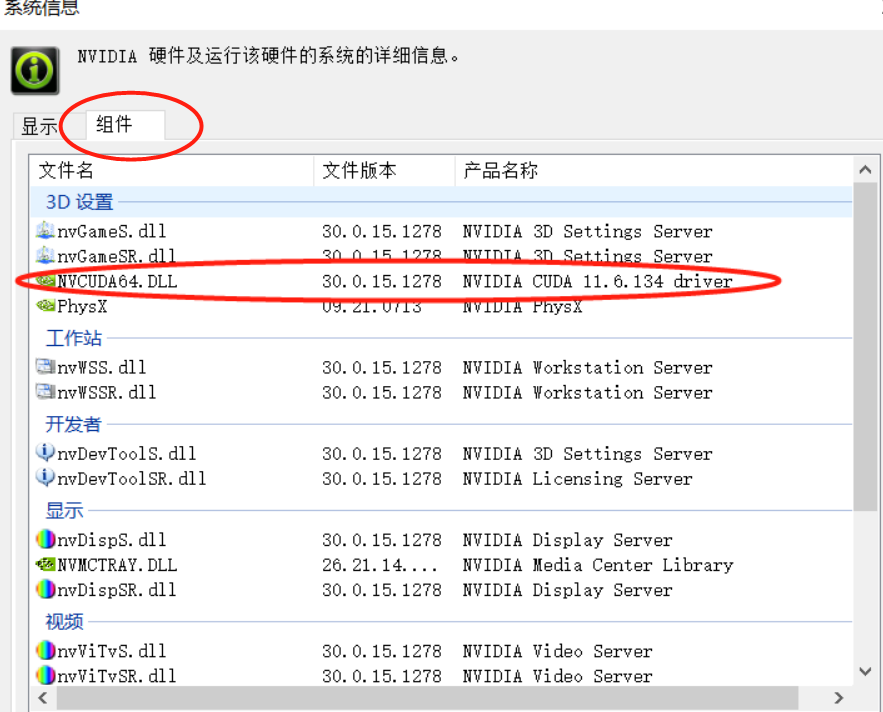Select the NVMCTRAY.DLL file name

click(117, 564)
